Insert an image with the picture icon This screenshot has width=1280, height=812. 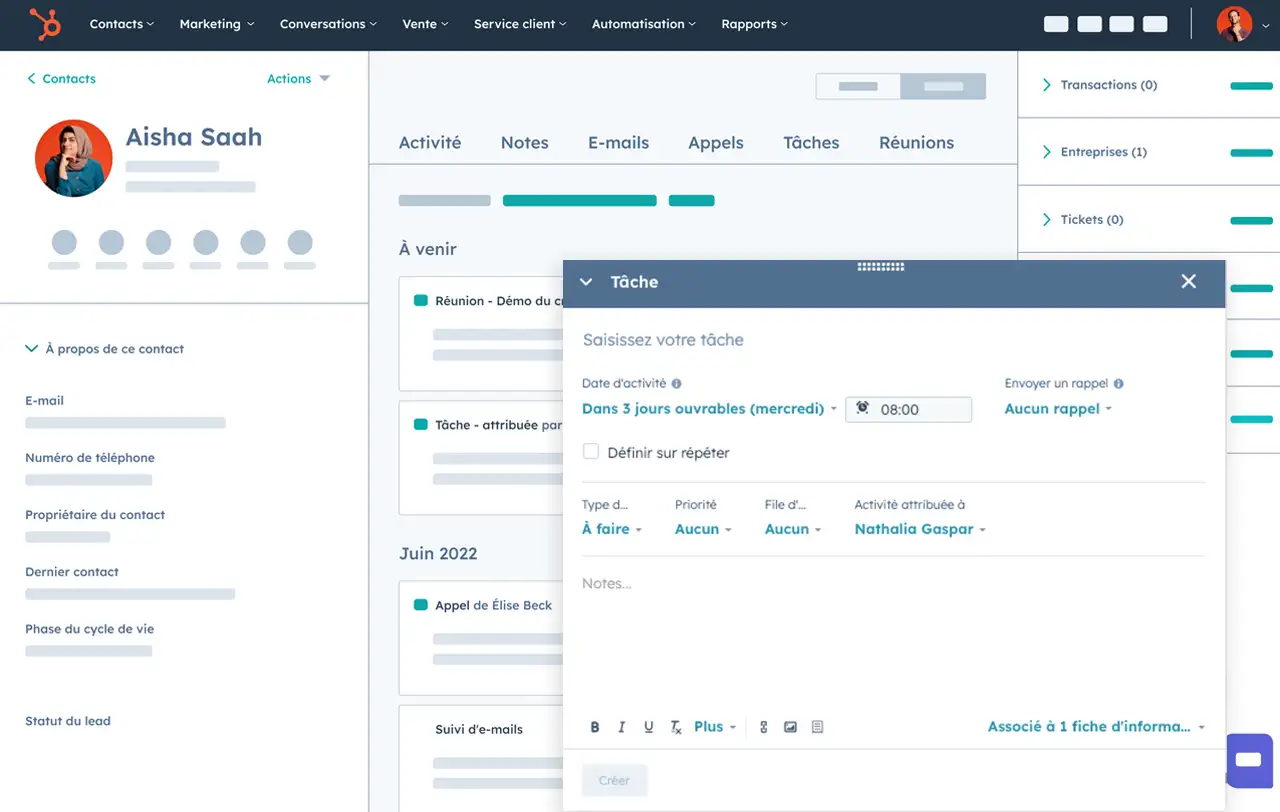pos(790,727)
